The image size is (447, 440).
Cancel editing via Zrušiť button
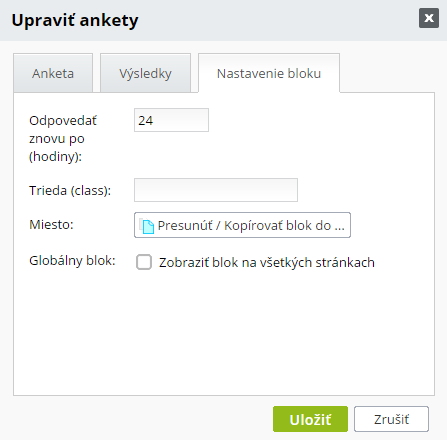tap(391, 419)
